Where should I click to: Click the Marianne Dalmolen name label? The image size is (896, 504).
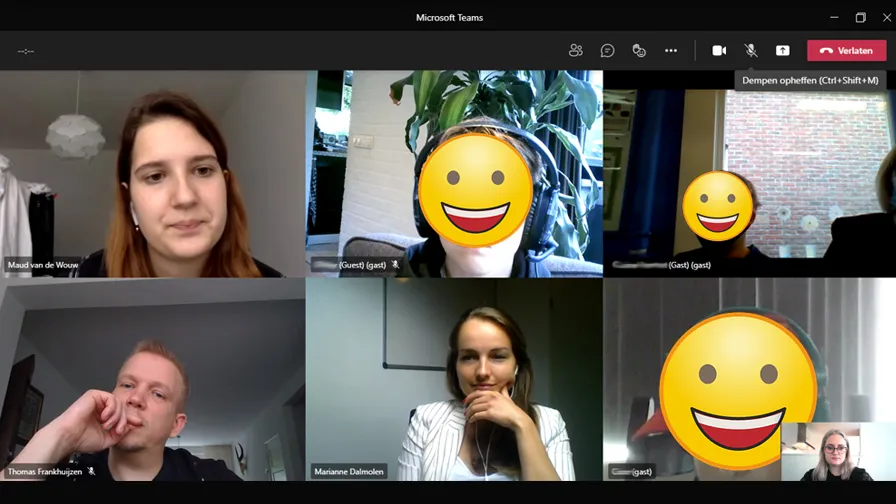(x=348, y=471)
